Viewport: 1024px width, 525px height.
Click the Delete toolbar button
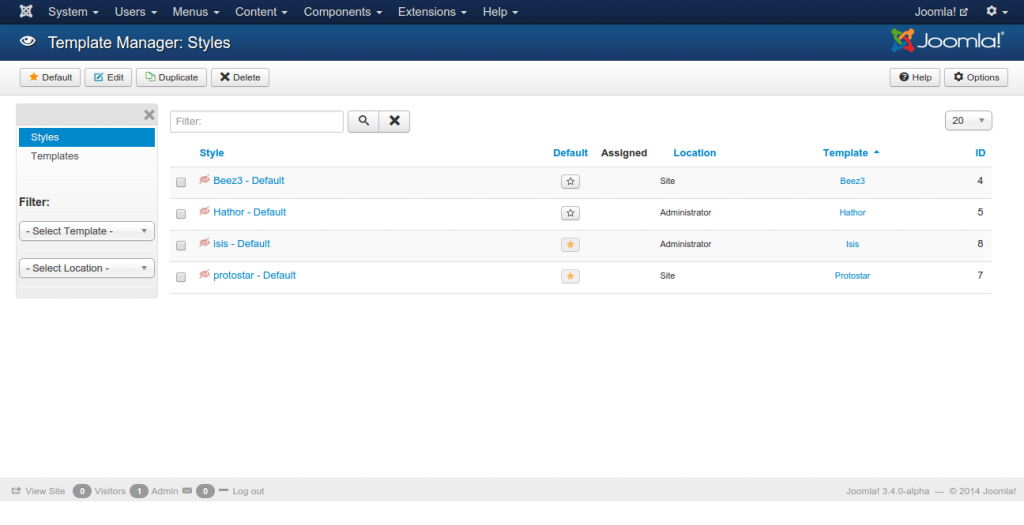pos(240,77)
